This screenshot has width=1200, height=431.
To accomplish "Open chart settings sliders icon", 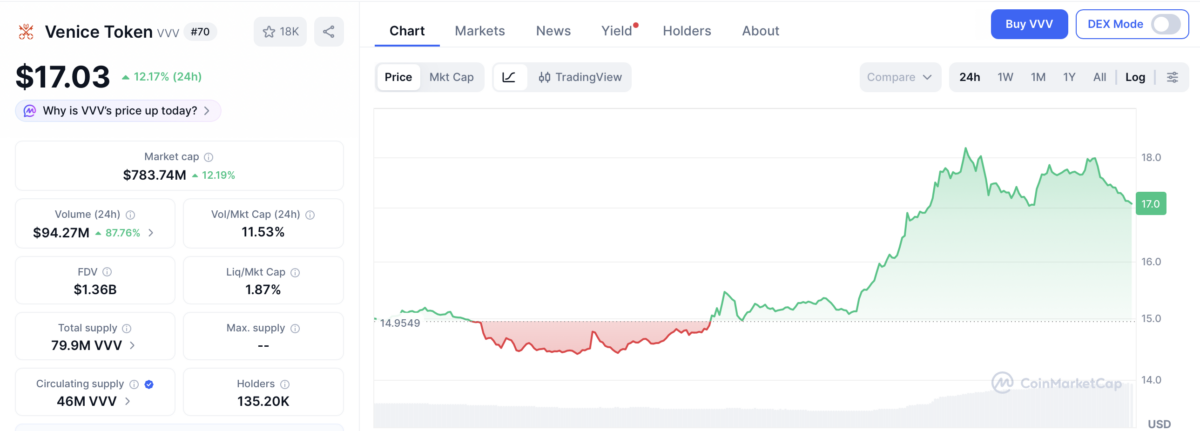I will click(1172, 77).
